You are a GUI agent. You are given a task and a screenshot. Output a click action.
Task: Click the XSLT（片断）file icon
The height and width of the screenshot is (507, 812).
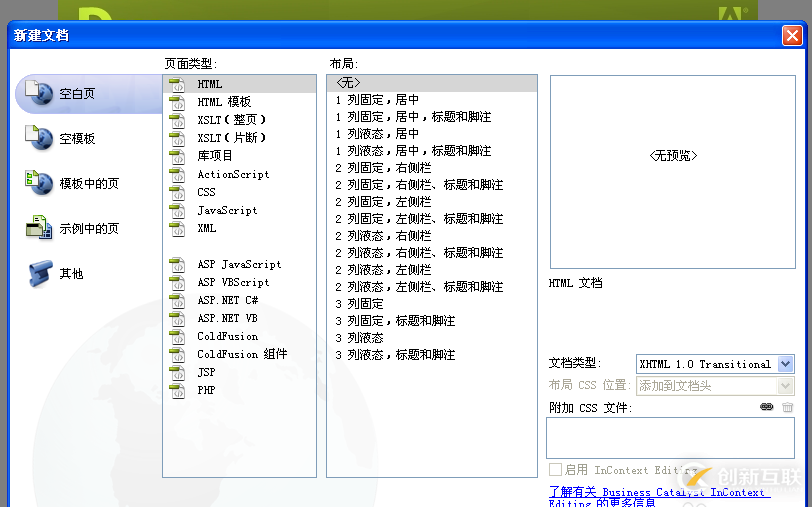coord(177,138)
